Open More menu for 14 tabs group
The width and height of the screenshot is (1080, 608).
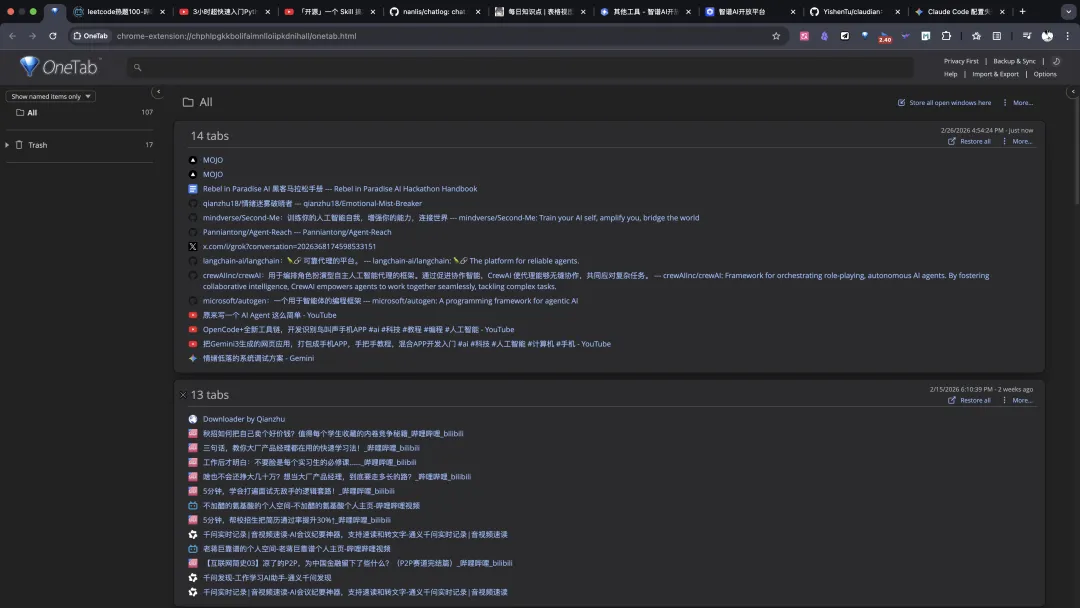(x=1018, y=141)
